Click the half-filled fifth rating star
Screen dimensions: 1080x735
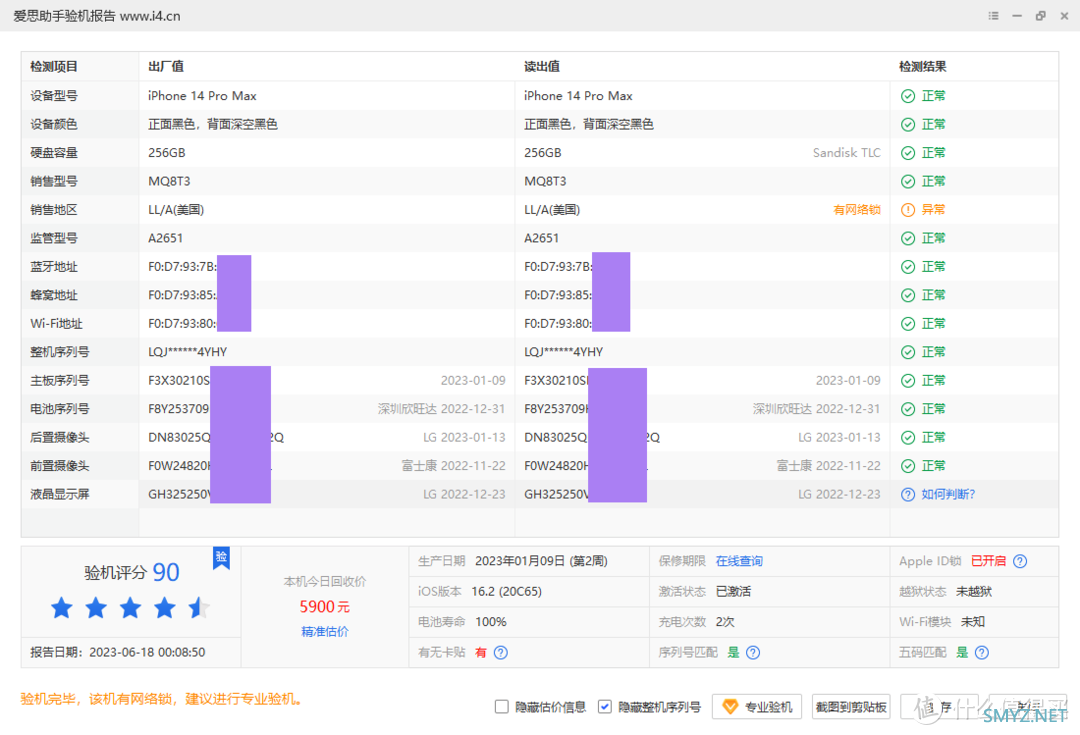tap(199, 608)
